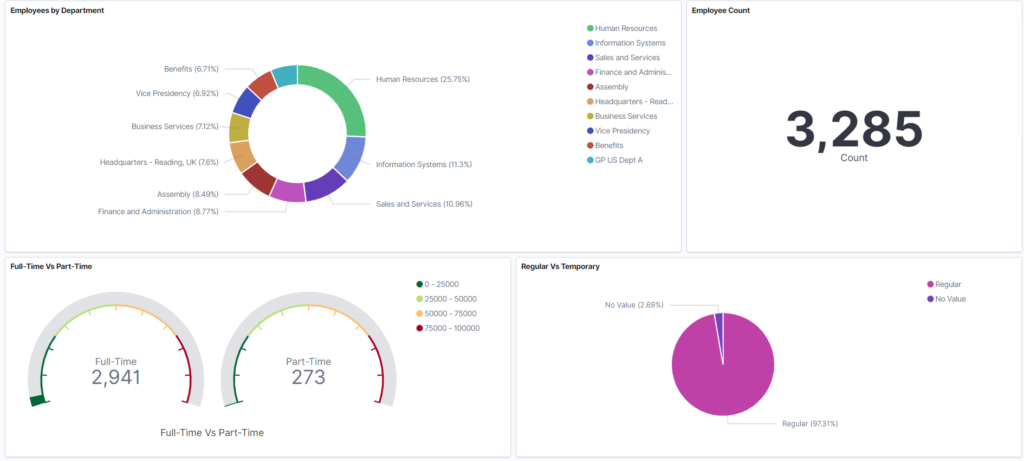Select Vice Presidency in the department legend
The image size is (1024, 461).
point(622,131)
